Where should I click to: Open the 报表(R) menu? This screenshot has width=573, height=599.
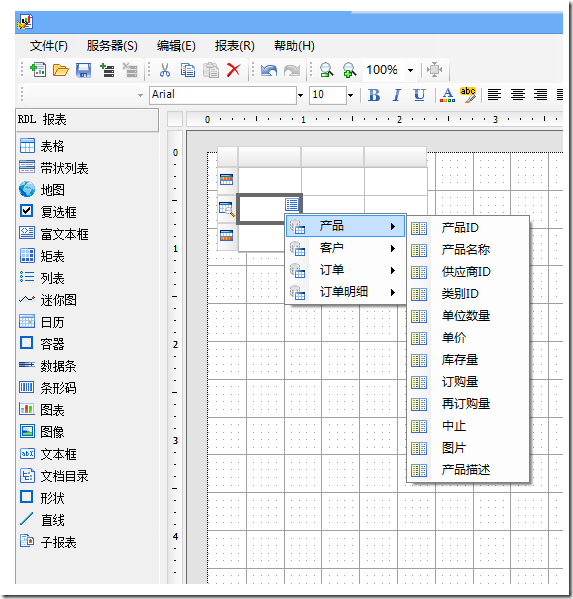235,46
